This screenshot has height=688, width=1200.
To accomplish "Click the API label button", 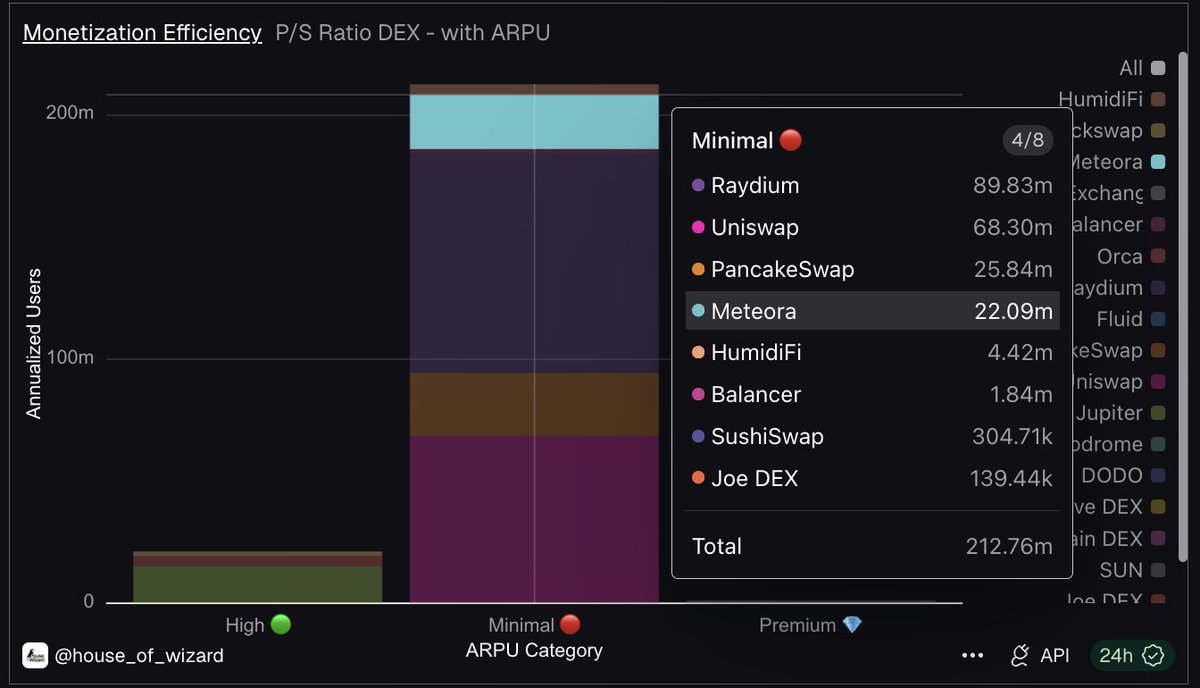I will click(x=1055, y=656).
